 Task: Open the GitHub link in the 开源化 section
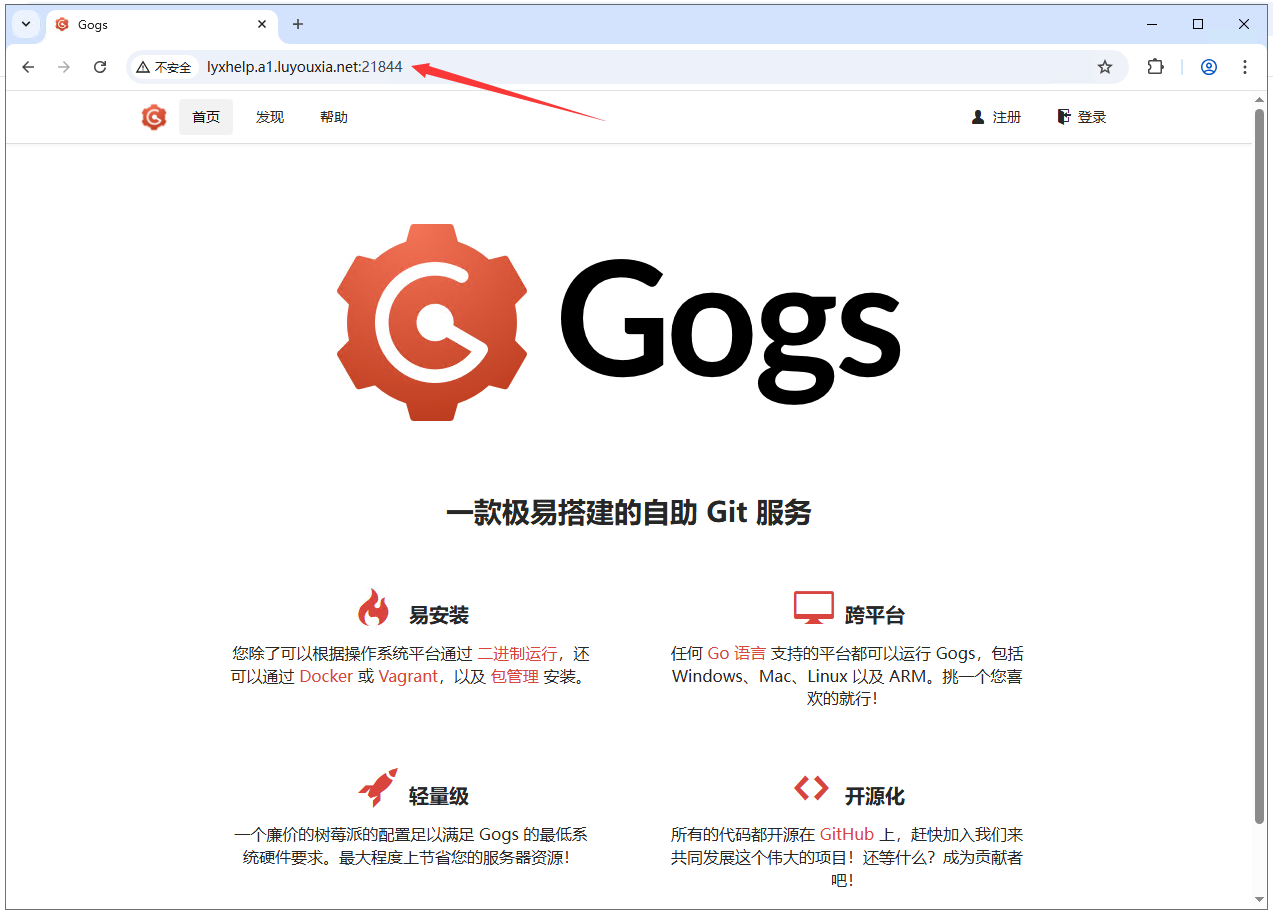(x=847, y=833)
